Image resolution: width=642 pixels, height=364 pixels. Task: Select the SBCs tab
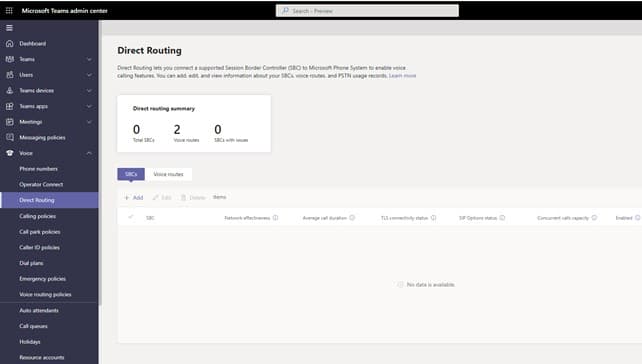point(131,174)
